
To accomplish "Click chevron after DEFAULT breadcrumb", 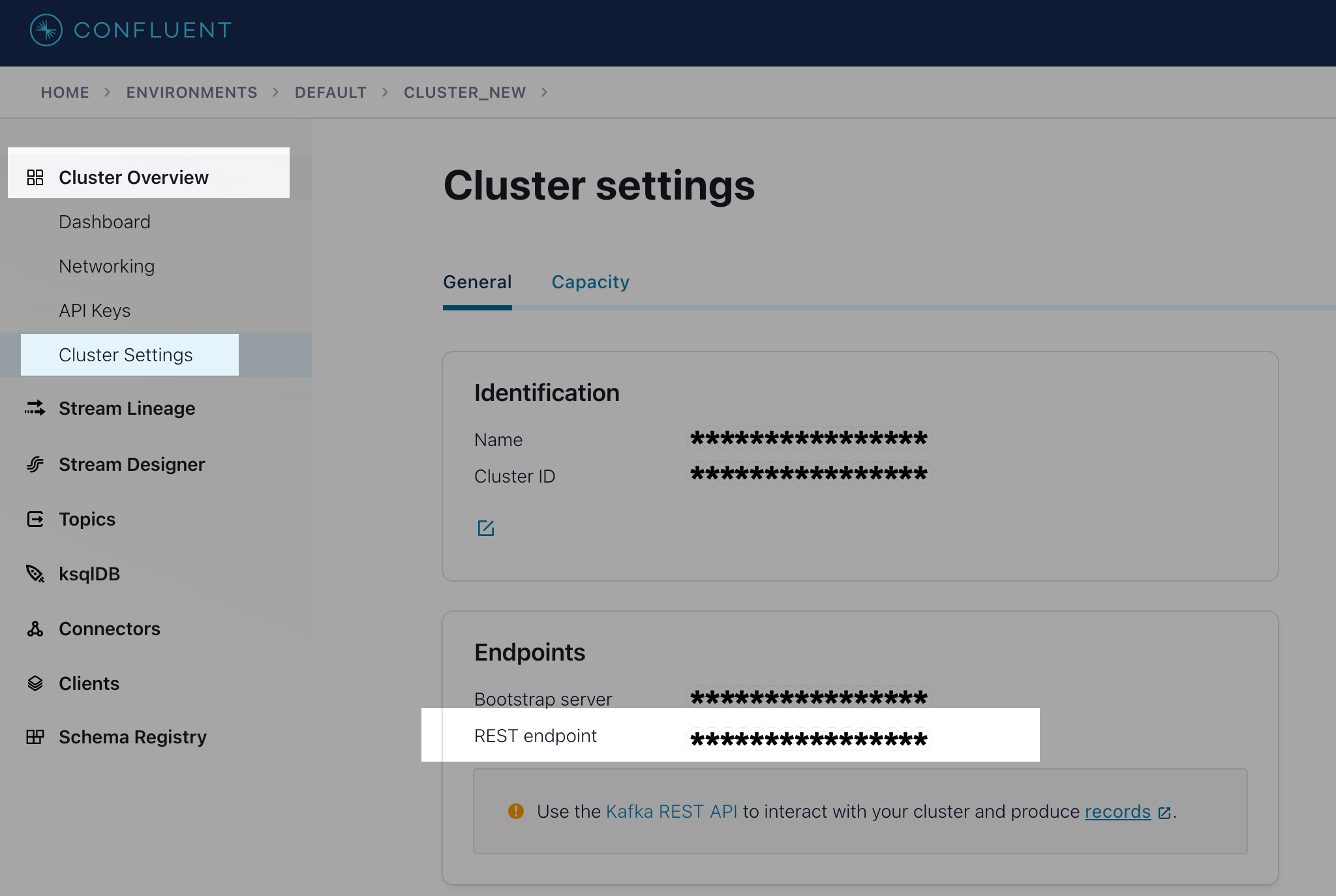I will [x=386, y=93].
